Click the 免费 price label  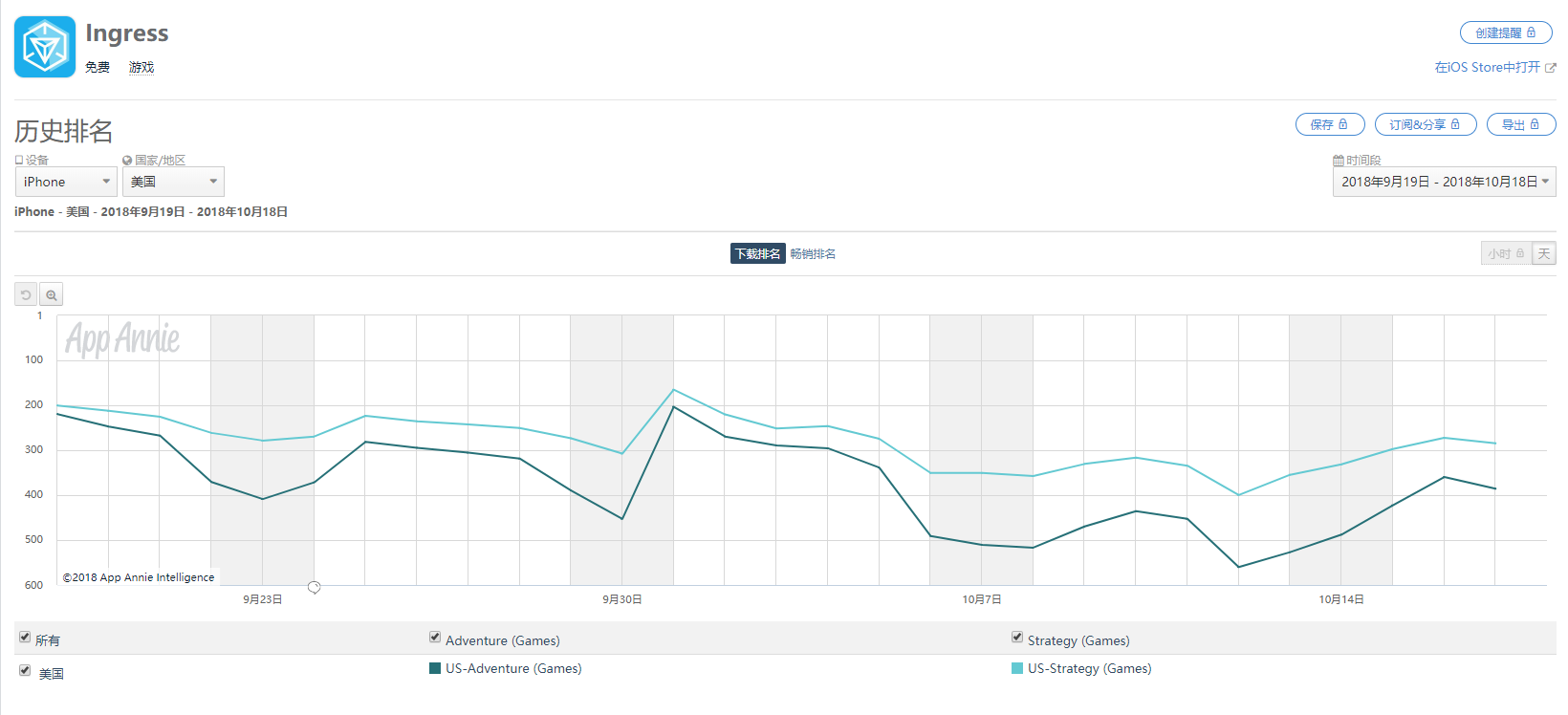[x=98, y=67]
